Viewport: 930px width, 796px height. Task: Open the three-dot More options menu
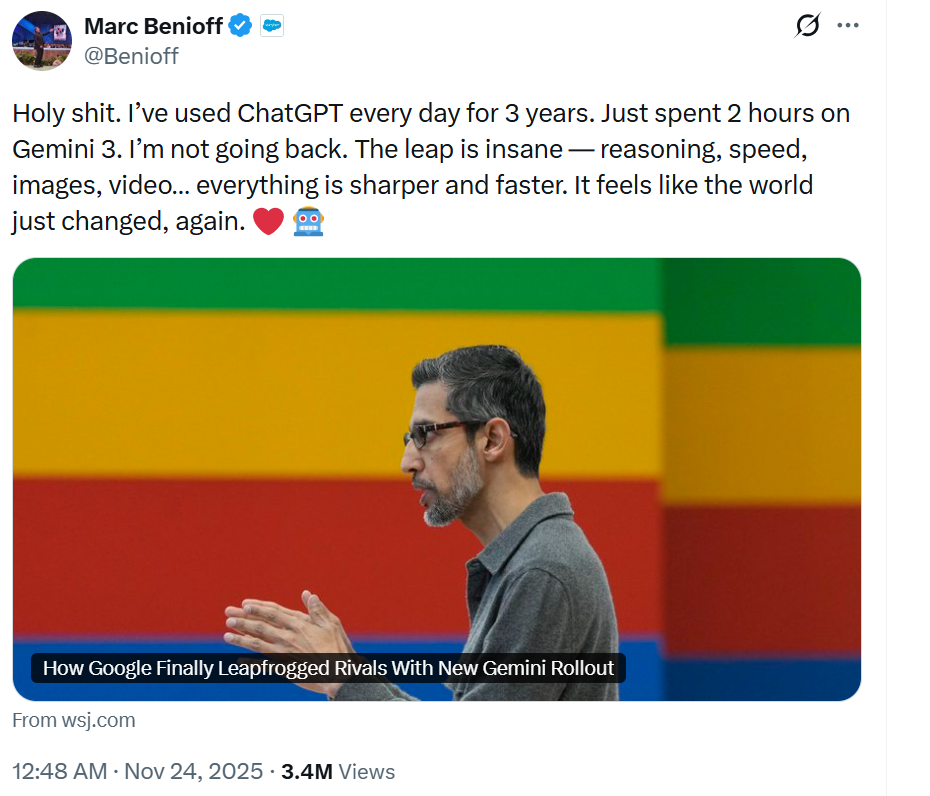(x=847, y=26)
